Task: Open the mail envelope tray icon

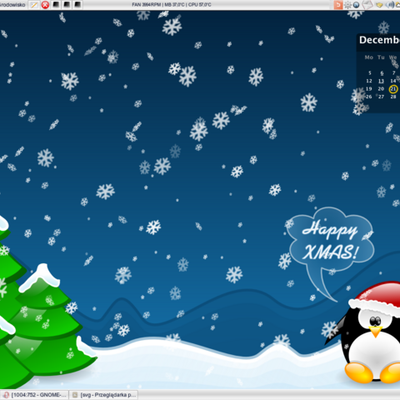Action: 367,5
